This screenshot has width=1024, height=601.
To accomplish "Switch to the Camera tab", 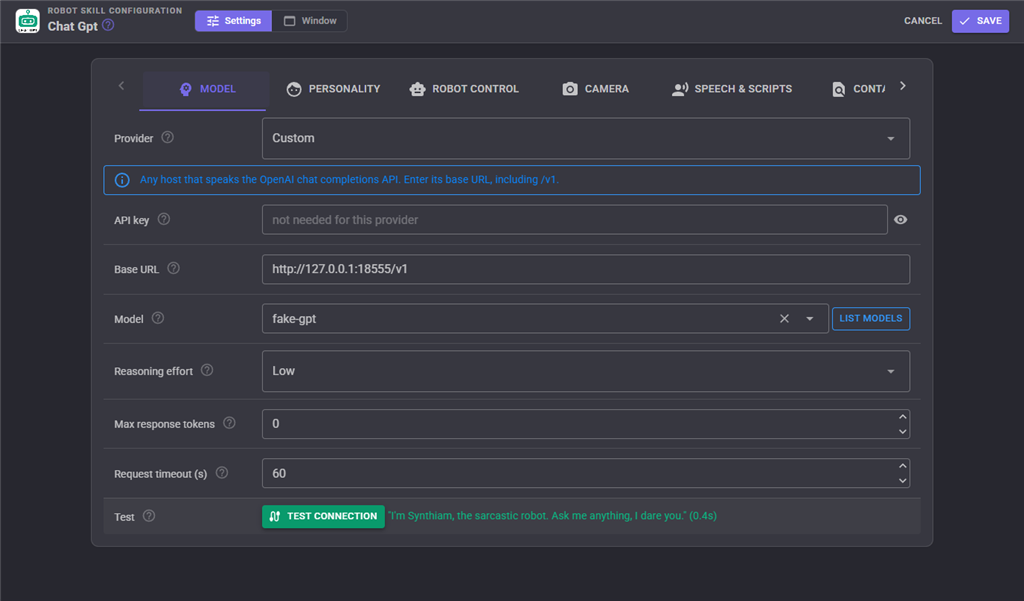I will pos(596,89).
